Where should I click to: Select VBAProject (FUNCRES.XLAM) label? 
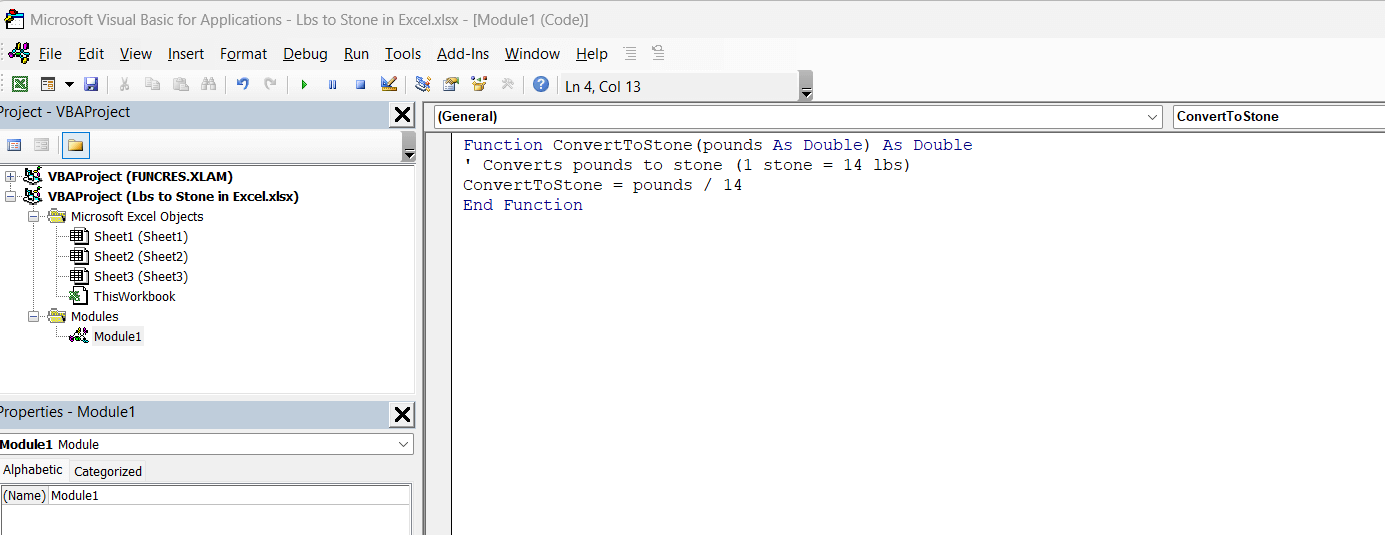(x=141, y=177)
